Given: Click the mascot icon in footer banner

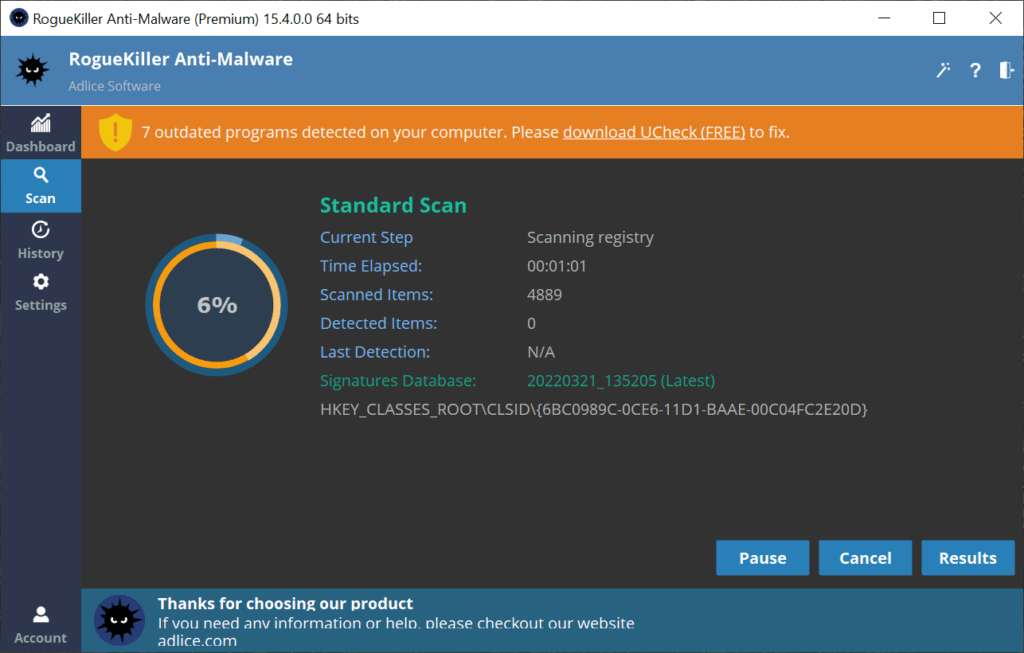Looking at the screenshot, I should [x=119, y=620].
